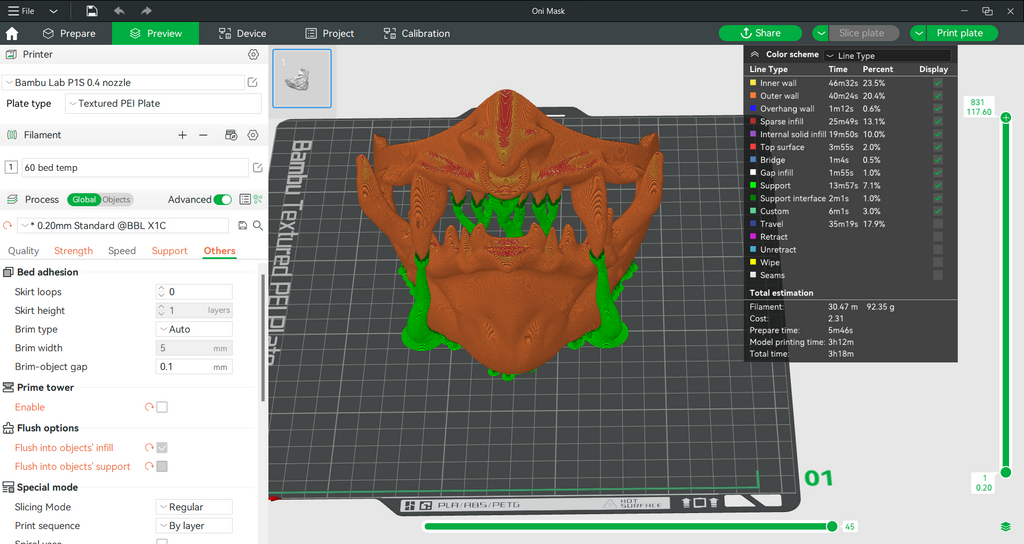
Task: Open the File menu dropdown arrow
Action: pos(54,11)
